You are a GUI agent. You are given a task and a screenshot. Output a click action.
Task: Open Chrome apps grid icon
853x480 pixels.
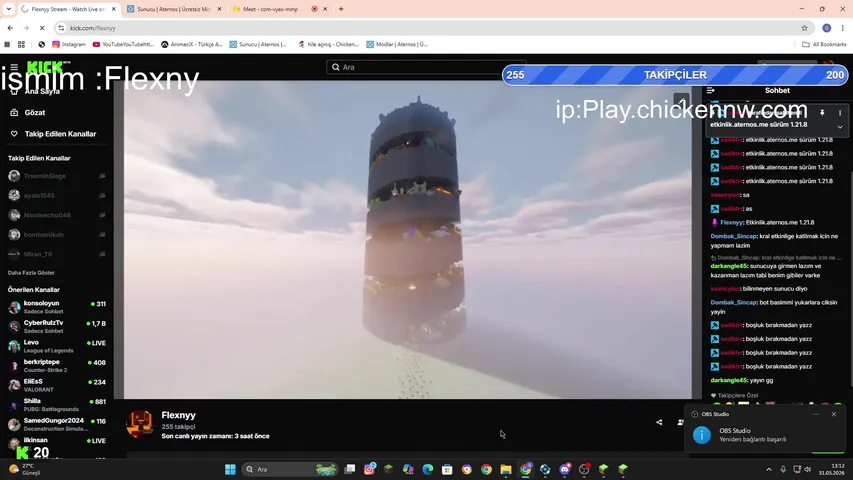[21, 45]
